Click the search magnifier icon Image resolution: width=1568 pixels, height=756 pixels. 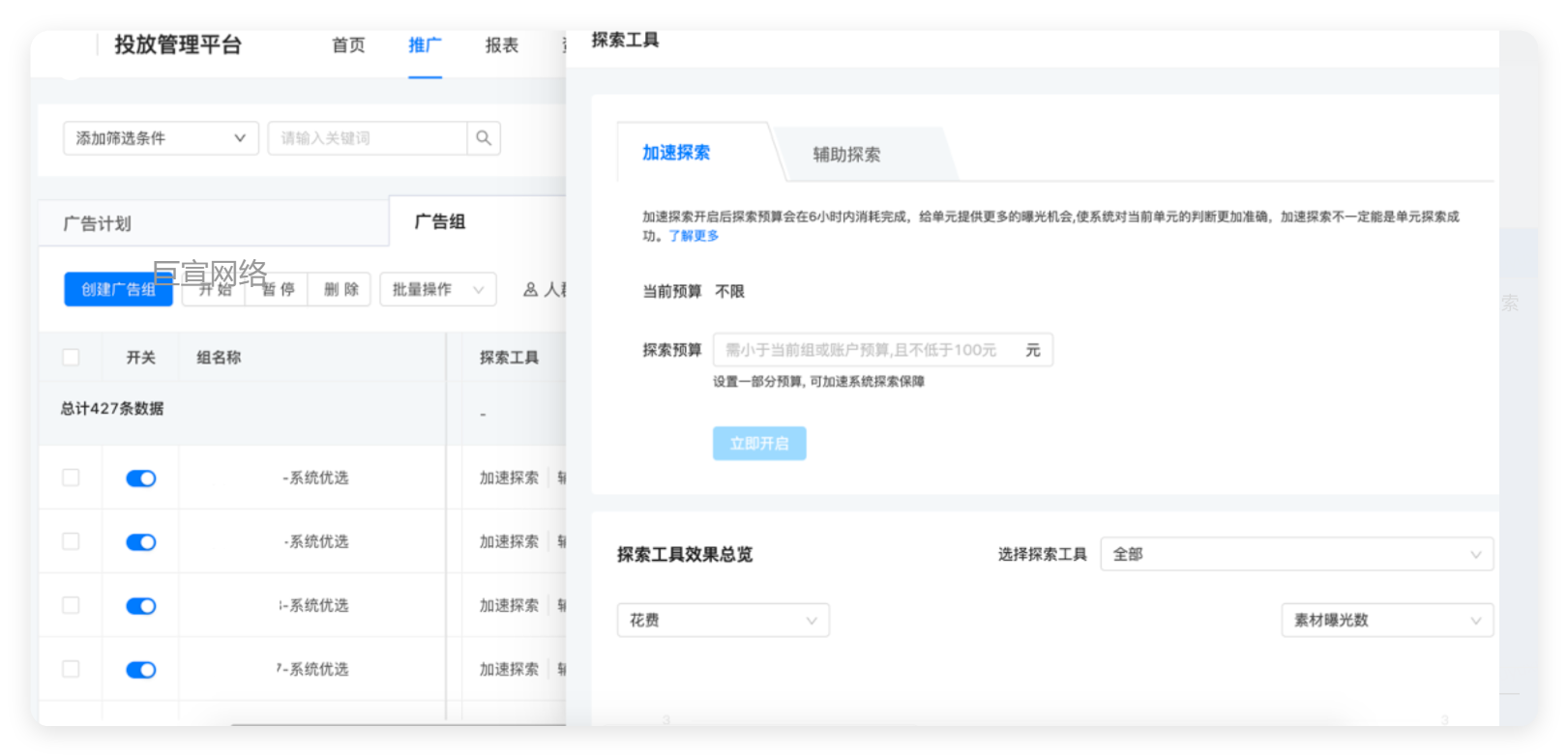pos(484,138)
